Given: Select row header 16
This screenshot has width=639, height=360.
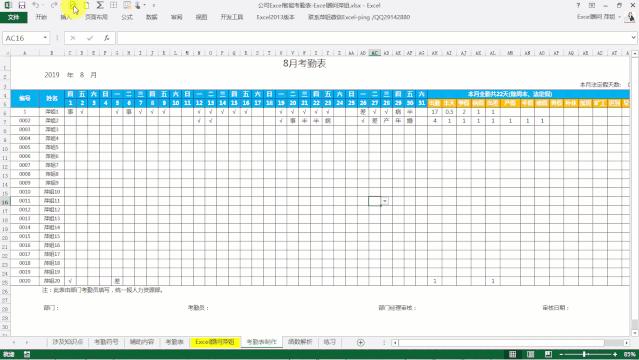Looking at the screenshot, I should [5, 201].
